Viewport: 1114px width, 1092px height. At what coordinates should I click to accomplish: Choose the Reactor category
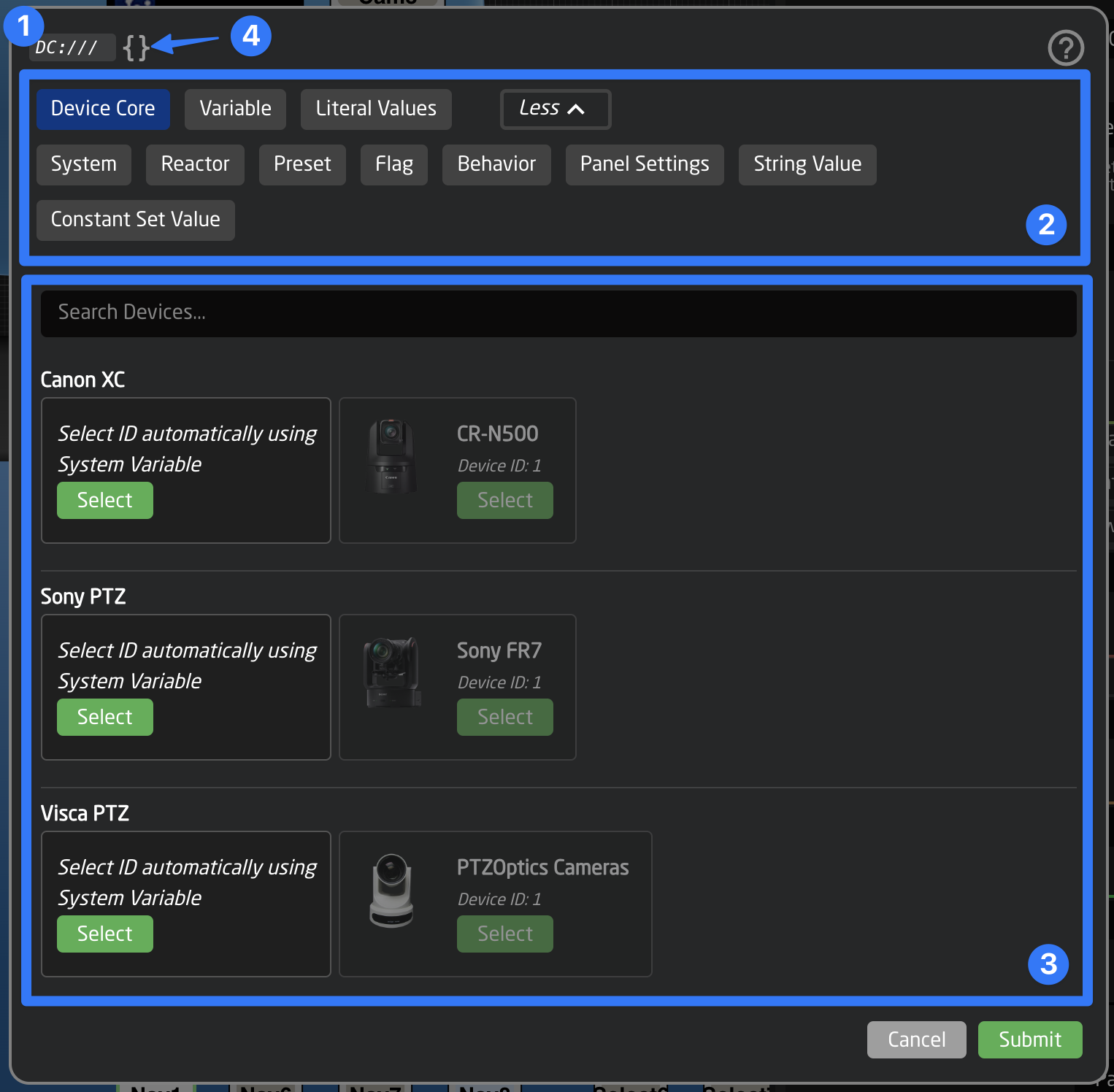195,164
